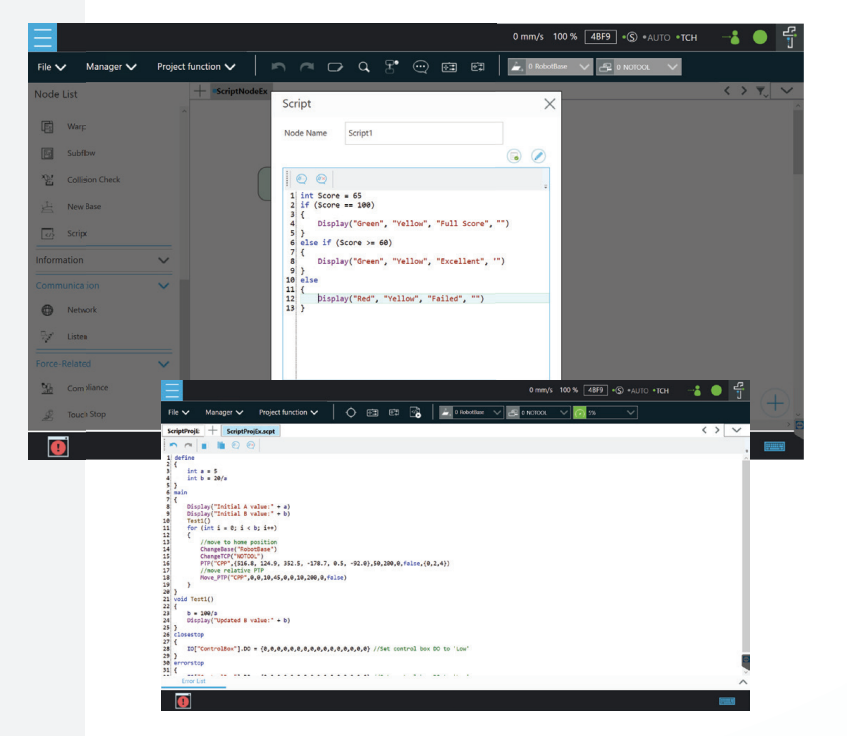Click the robot arm icon at top right
847x736 pixels.
[789, 37]
